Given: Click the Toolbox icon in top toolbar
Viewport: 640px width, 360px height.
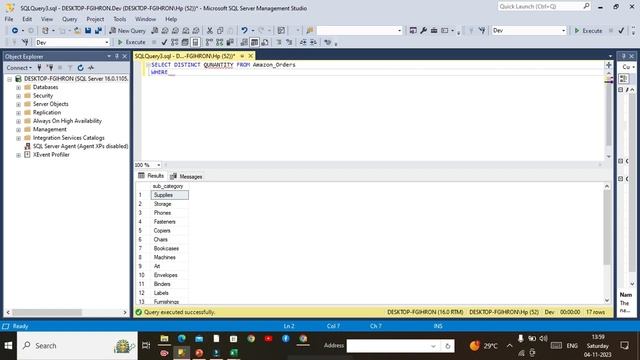Looking at the screenshot, I should (x=434, y=31).
